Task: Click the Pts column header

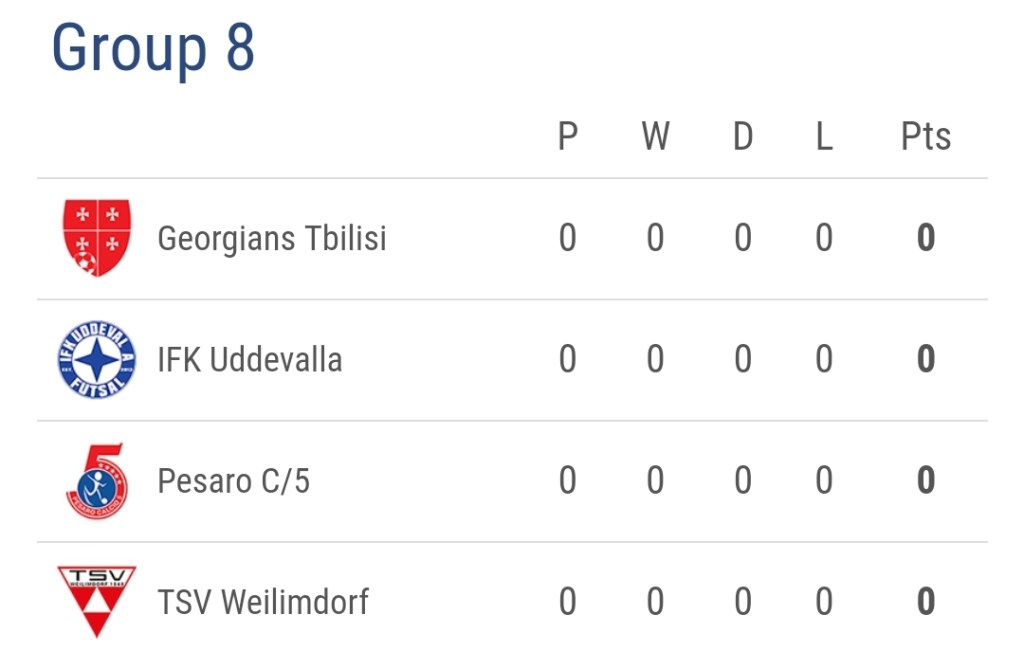Action: [x=925, y=137]
